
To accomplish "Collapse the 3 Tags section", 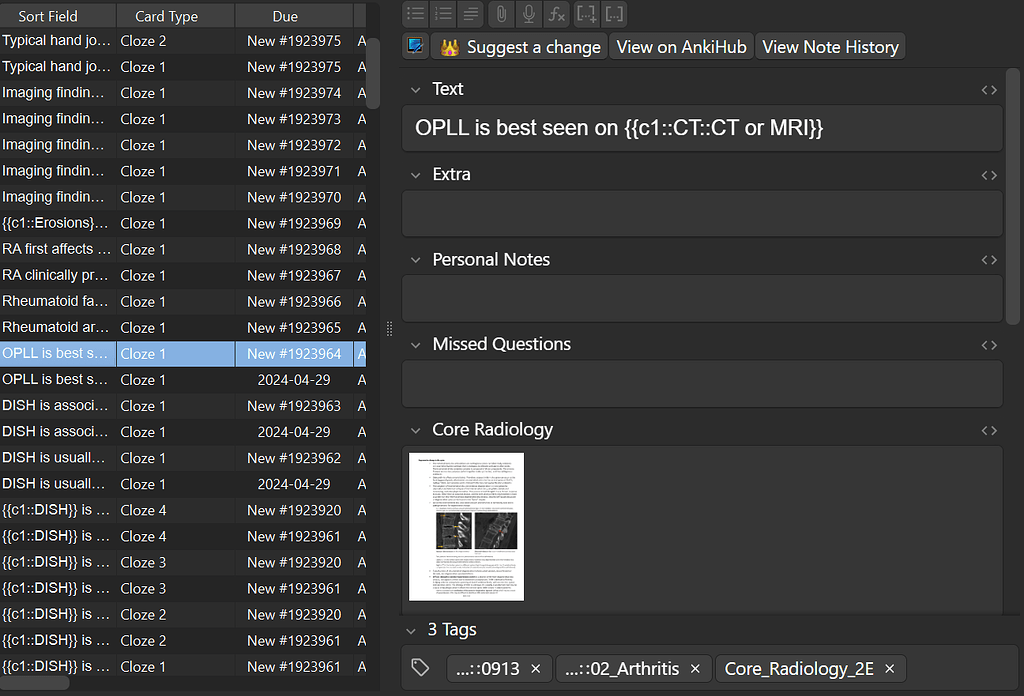I will point(411,630).
